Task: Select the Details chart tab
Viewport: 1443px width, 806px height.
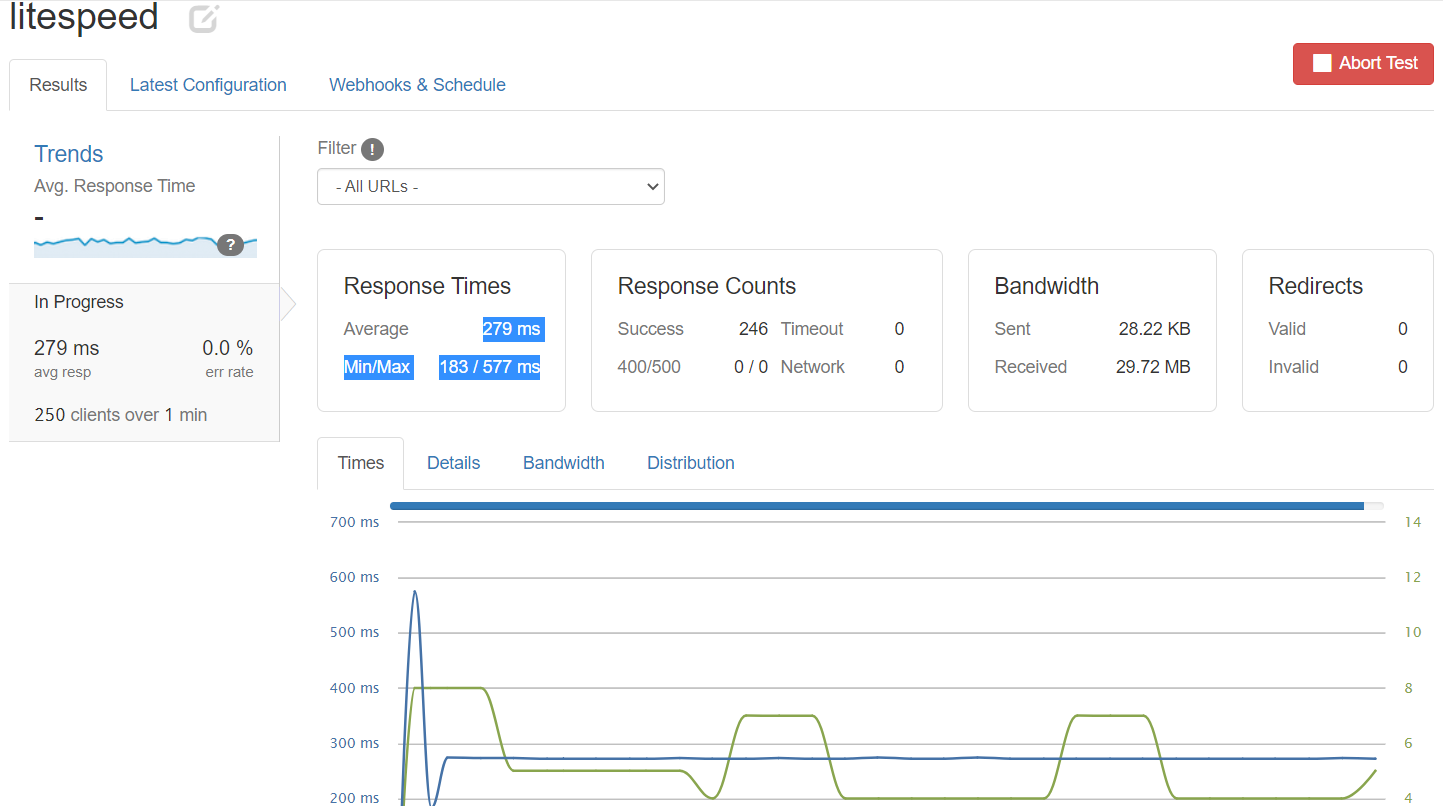Action: (x=453, y=462)
